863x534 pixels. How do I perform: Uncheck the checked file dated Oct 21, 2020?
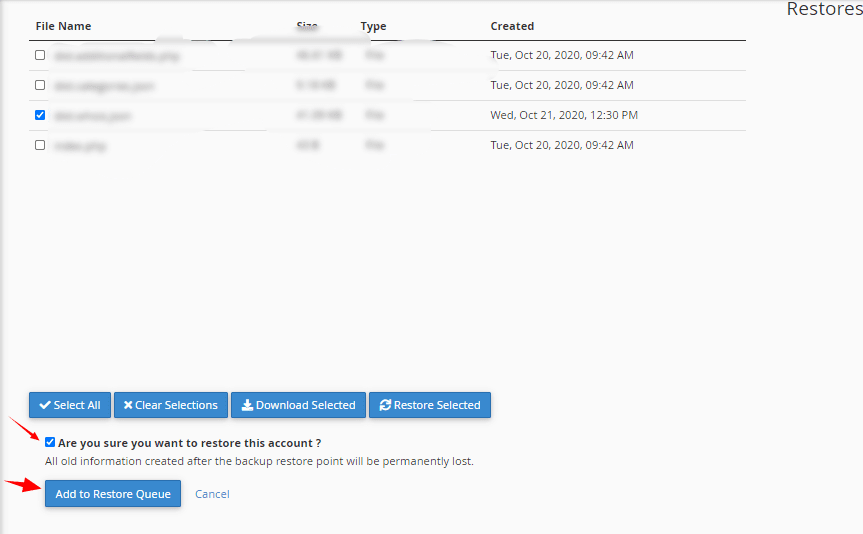[x=40, y=115]
